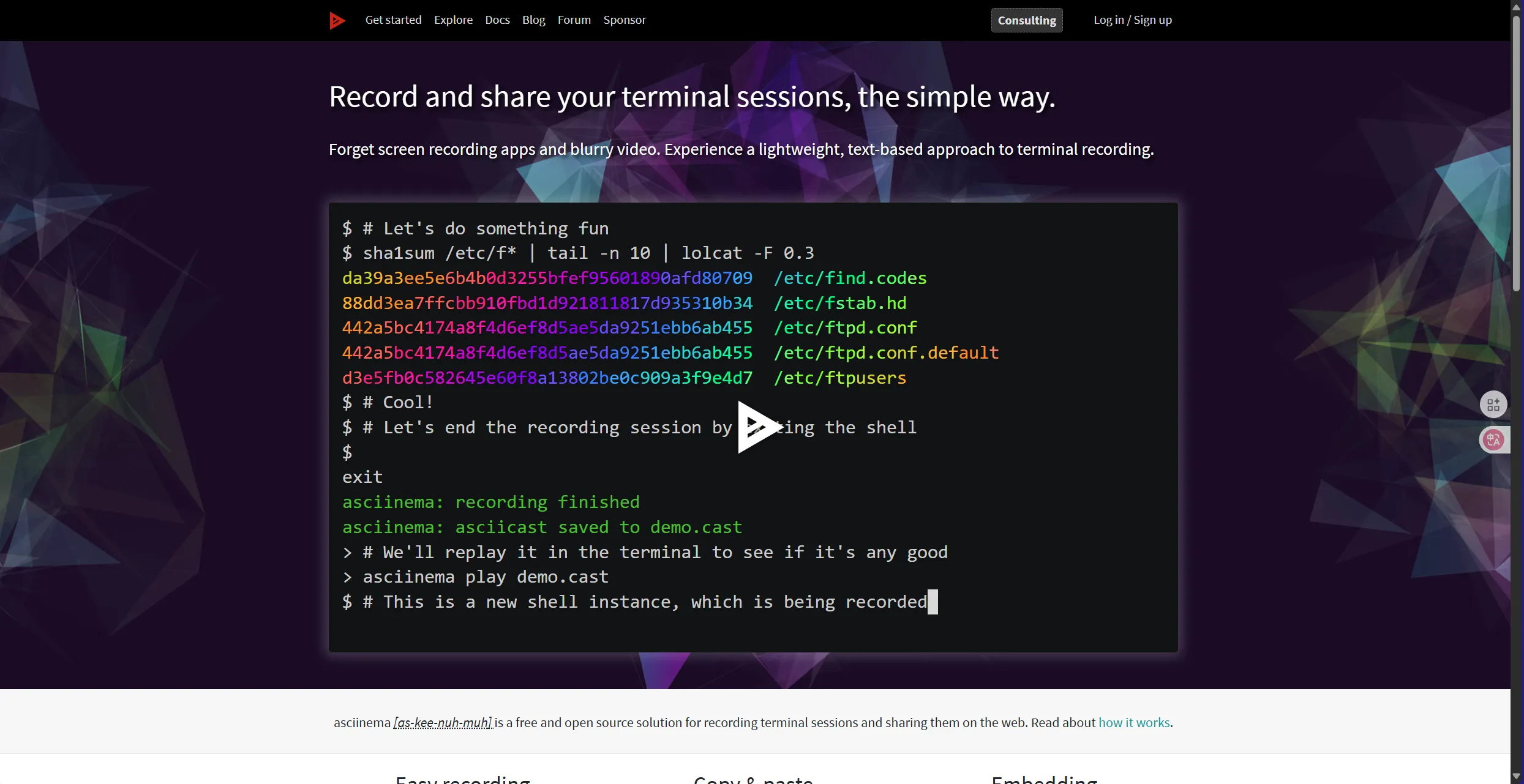Play the terminal demo recording
This screenshot has width=1524, height=784.
pyautogui.click(x=757, y=427)
